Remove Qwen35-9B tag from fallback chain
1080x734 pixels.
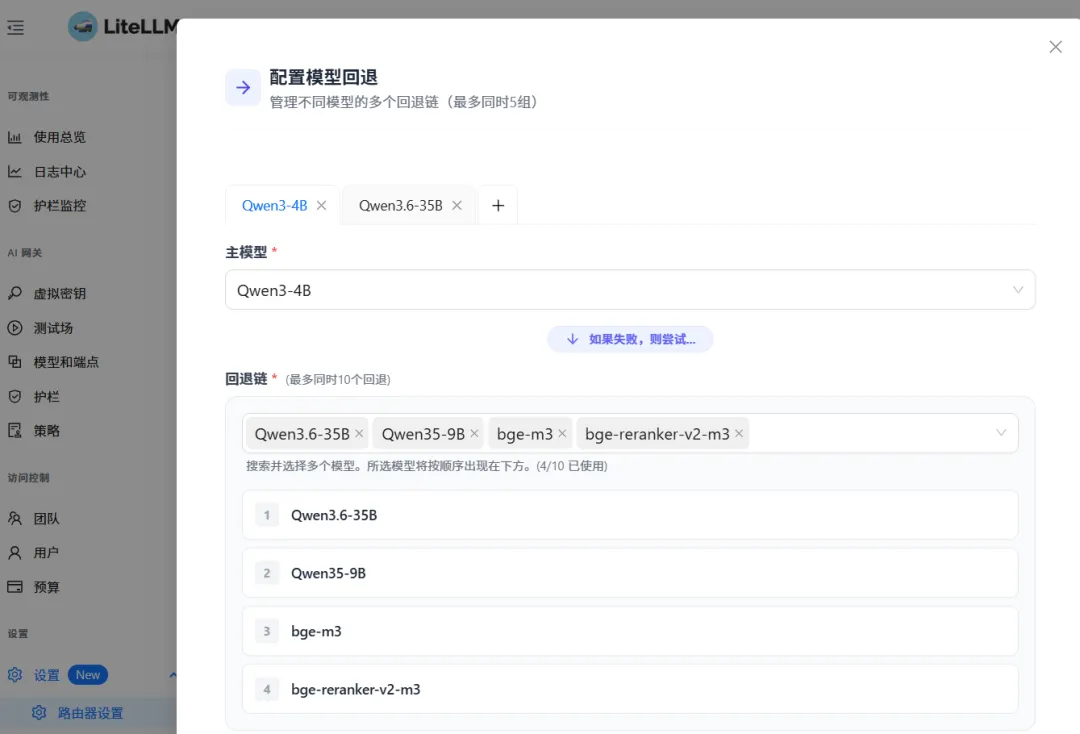tap(475, 433)
